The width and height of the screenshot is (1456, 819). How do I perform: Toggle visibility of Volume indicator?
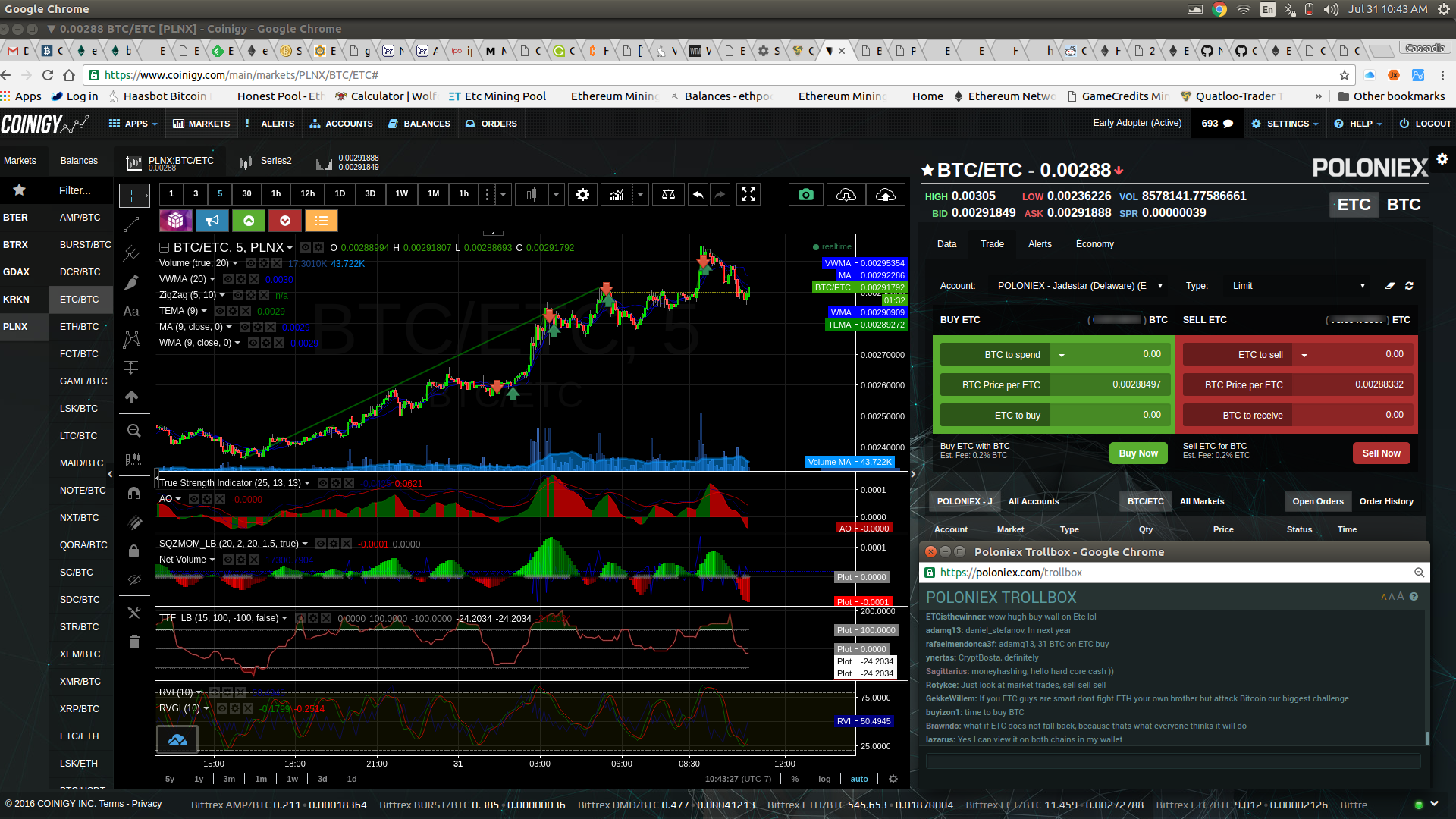(x=250, y=263)
